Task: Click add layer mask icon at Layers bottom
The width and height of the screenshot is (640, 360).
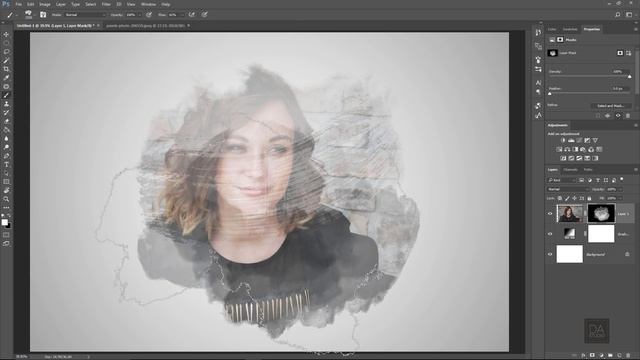Action: [592, 356]
